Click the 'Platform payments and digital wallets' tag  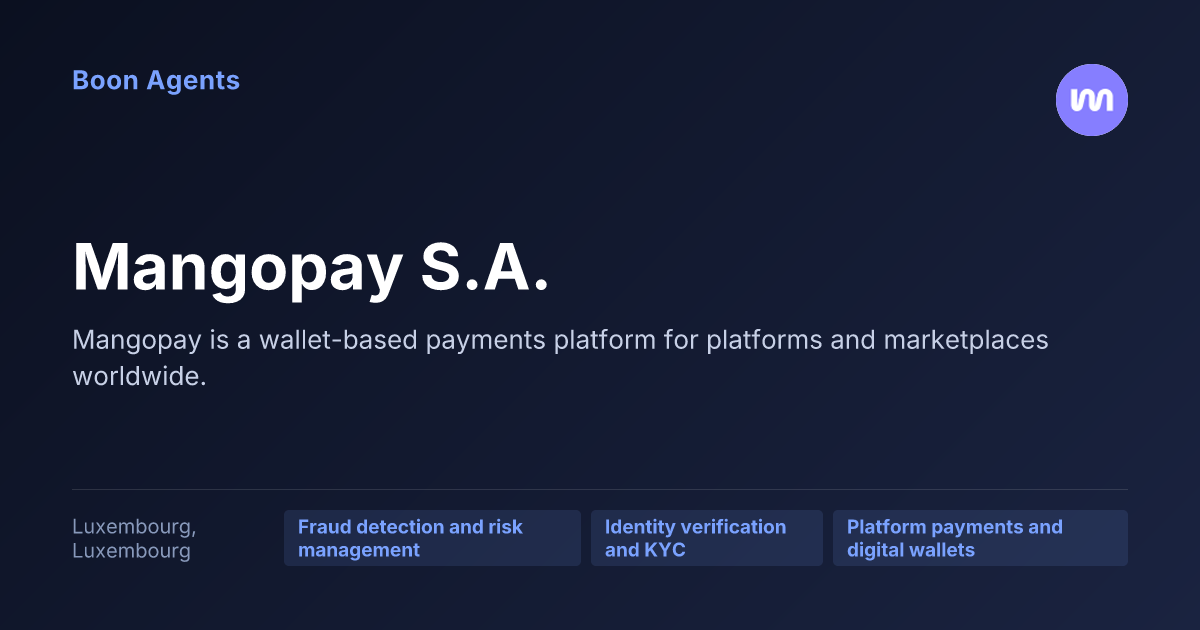980,538
